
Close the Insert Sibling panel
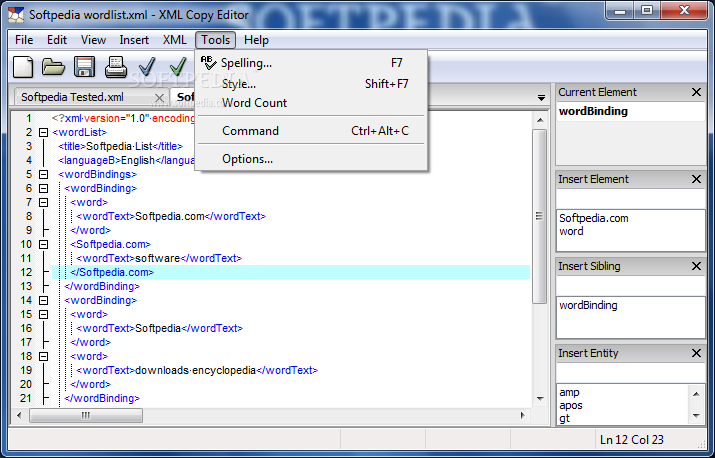[x=696, y=266]
